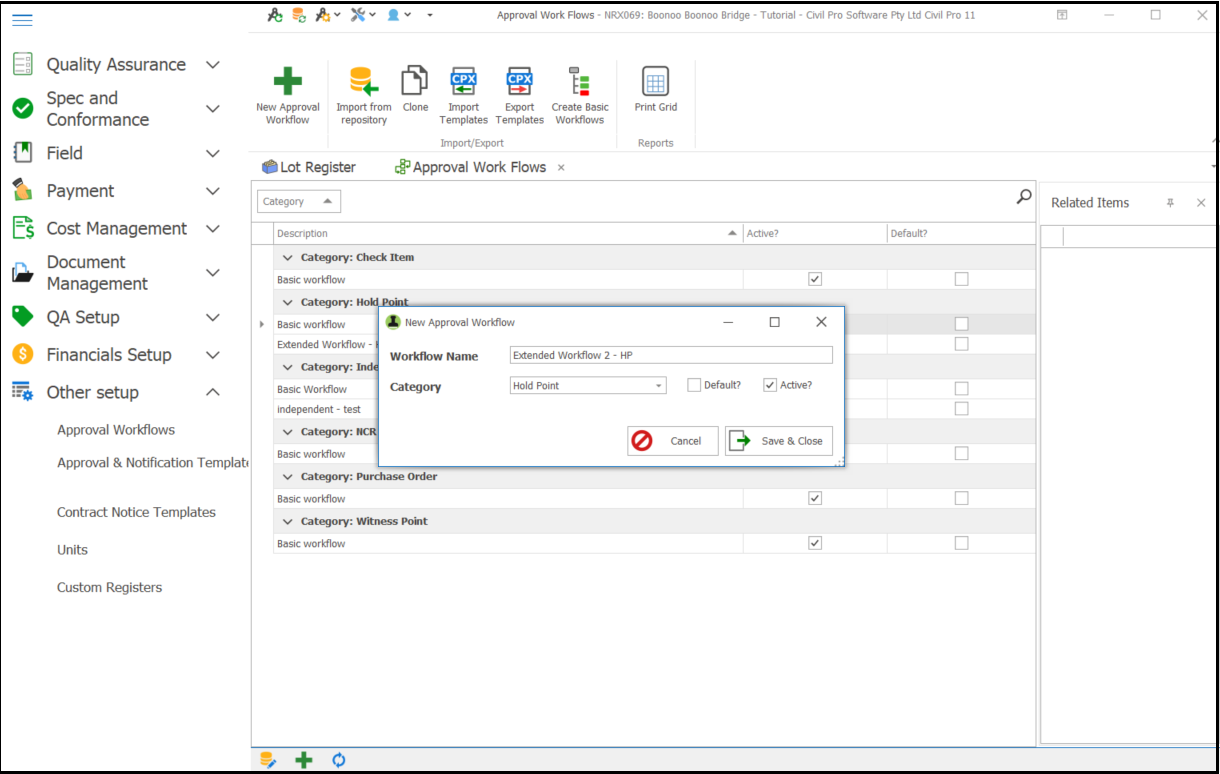The width and height of the screenshot is (1220, 774).
Task: Click the Category group-by sort chip
Action: click(299, 201)
